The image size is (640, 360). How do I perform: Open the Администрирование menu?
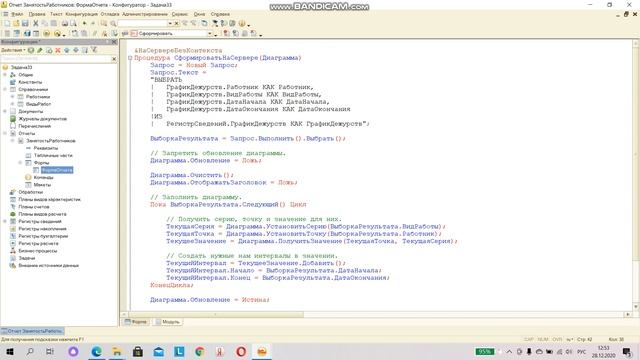coord(145,14)
